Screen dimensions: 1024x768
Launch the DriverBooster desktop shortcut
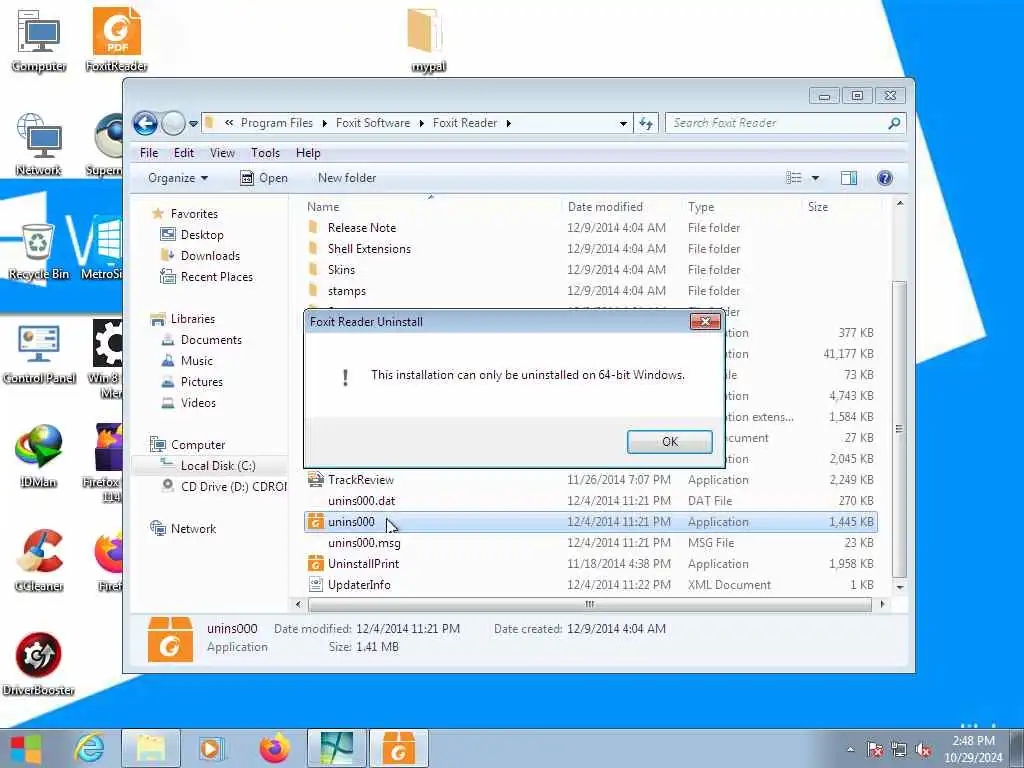tap(39, 664)
